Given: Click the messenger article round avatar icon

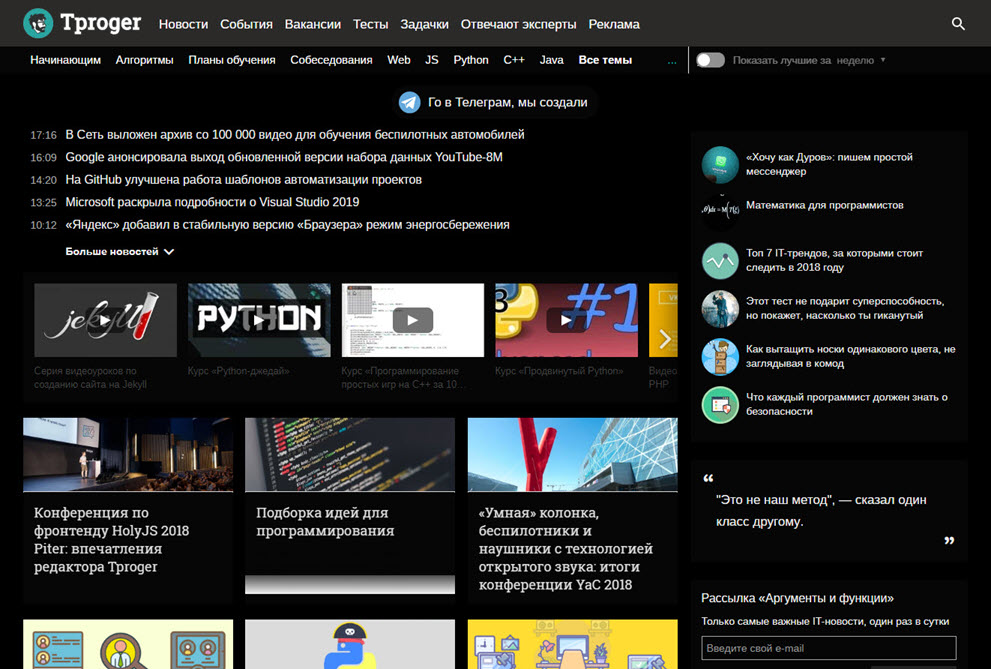Looking at the screenshot, I should (x=720, y=164).
